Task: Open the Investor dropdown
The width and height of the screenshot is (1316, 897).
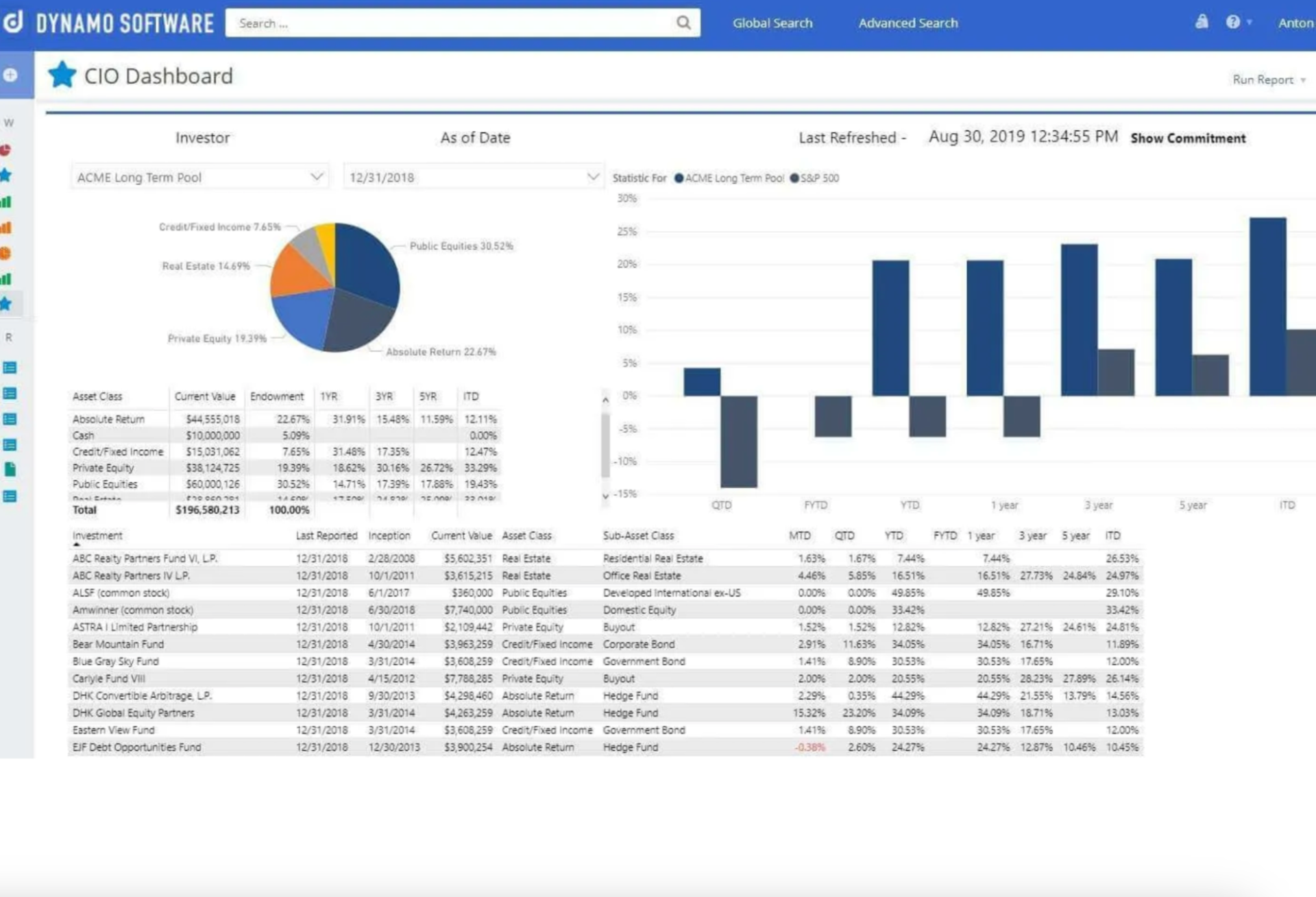Action: click(x=316, y=176)
